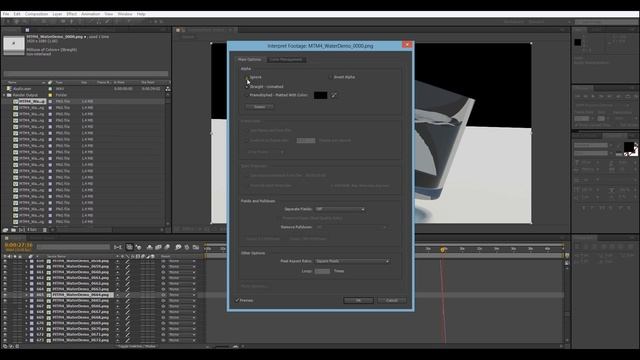The height and width of the screenshot is (360, 640).
Task: Click current time indicator marker in timeline
Action: (x=443, y=249)
